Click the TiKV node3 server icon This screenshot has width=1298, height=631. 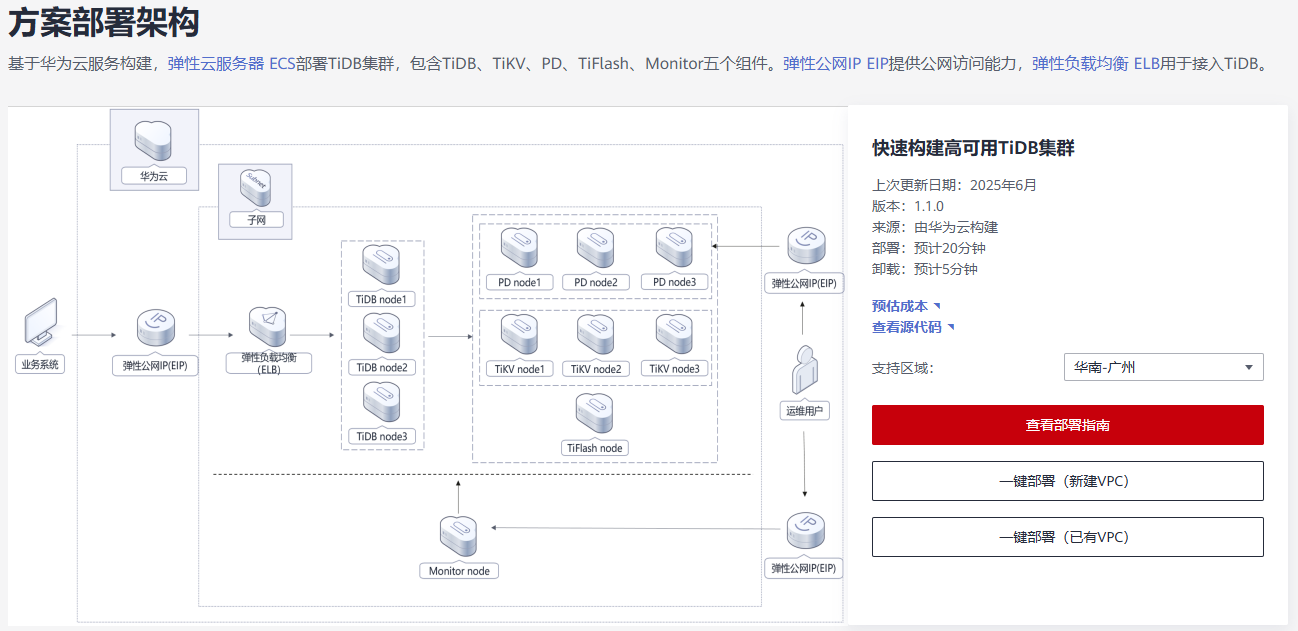click(x=674, y=335)
